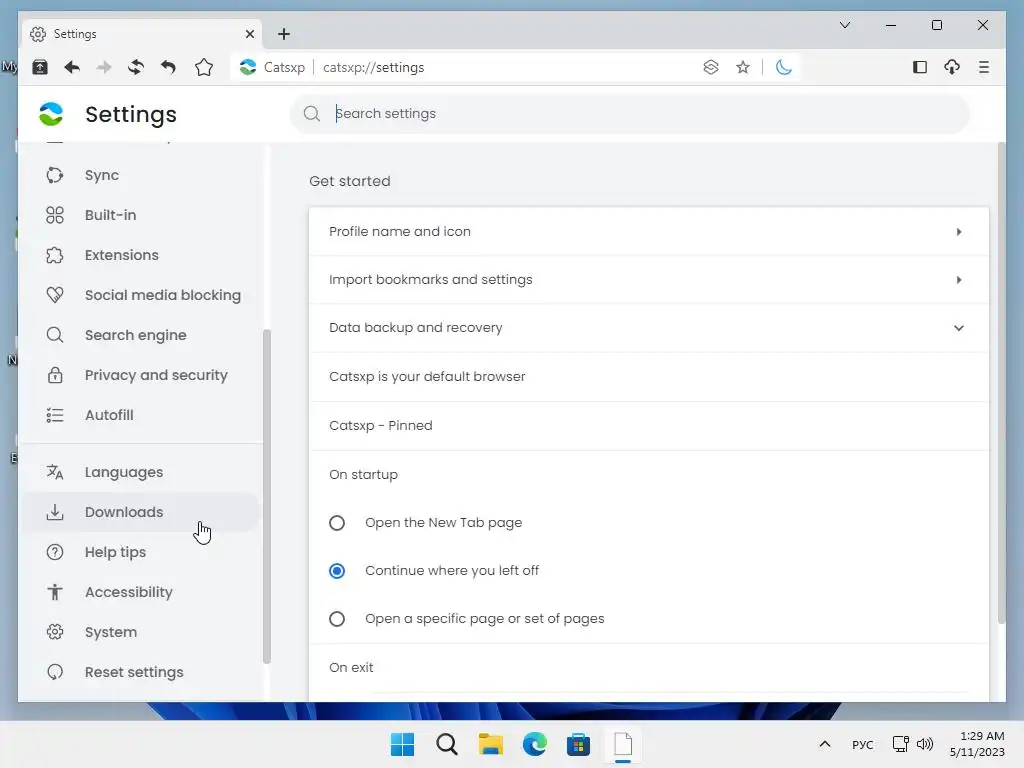Open the browser hamburger menu

point(984,67)
